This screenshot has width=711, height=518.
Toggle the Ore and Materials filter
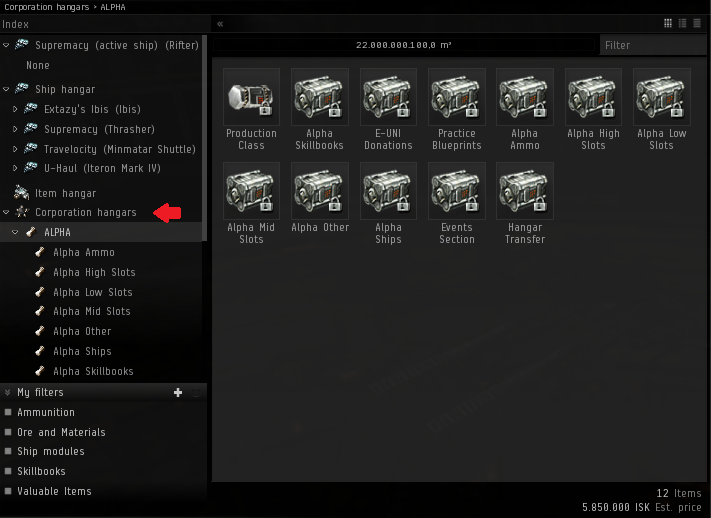pyautogui.click(x=8, y=432)
